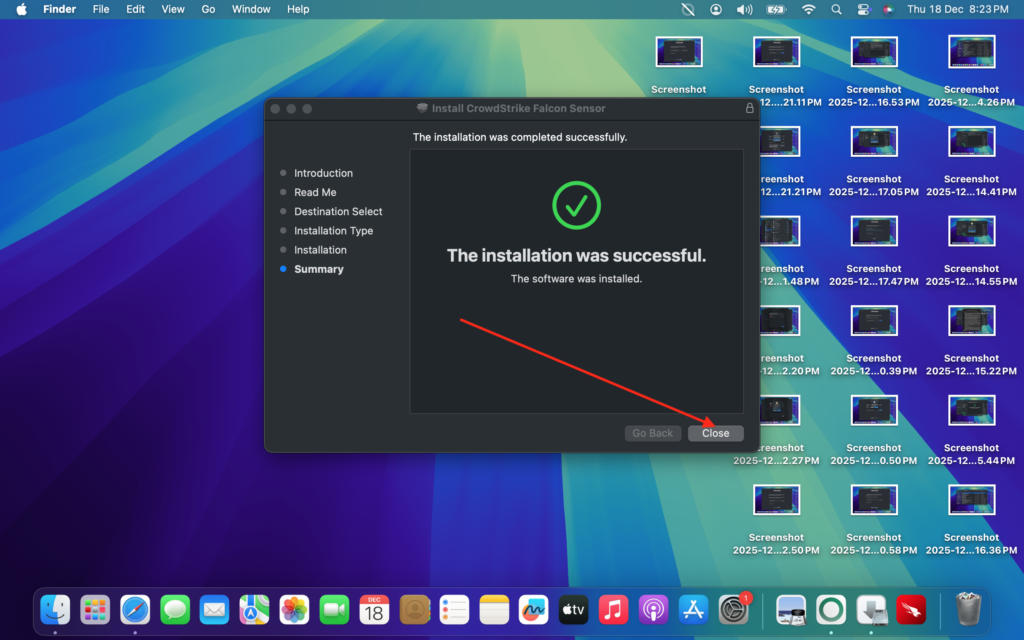This screenshot has height=640, width=1024.
Task: Open the Trash in the Dock
Action: click(x=968, y=609)
